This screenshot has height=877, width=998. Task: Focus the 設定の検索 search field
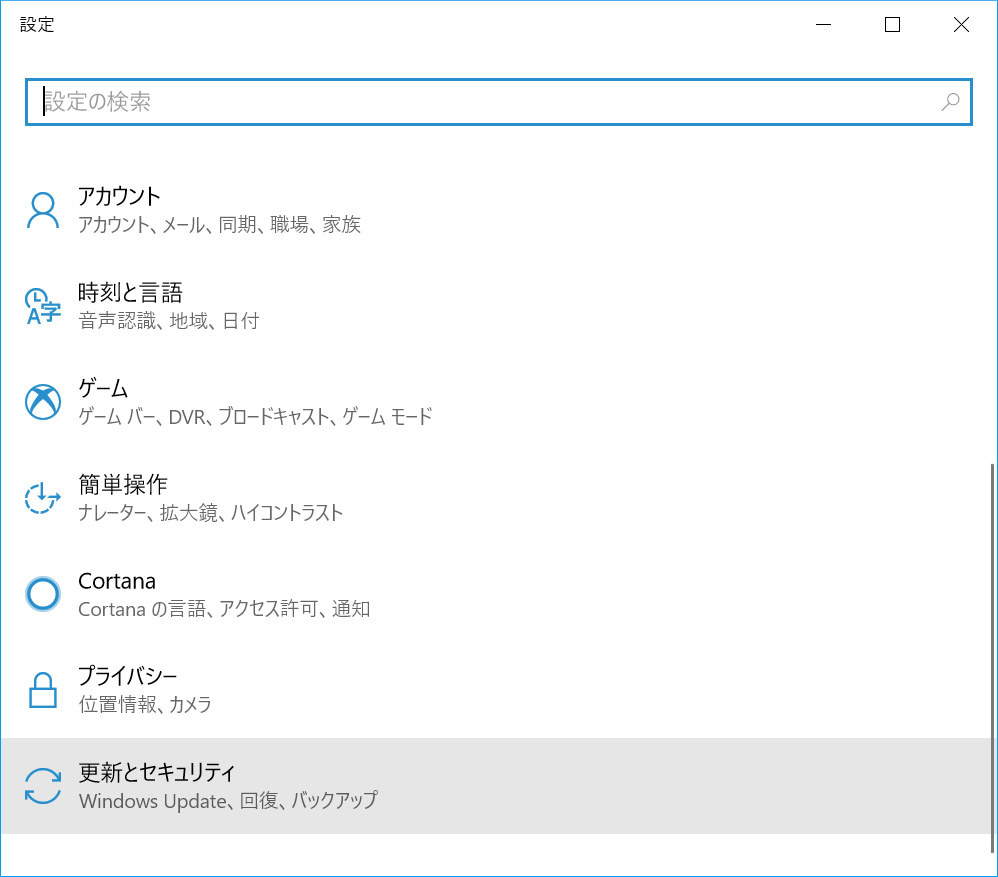tap(498, 102)
